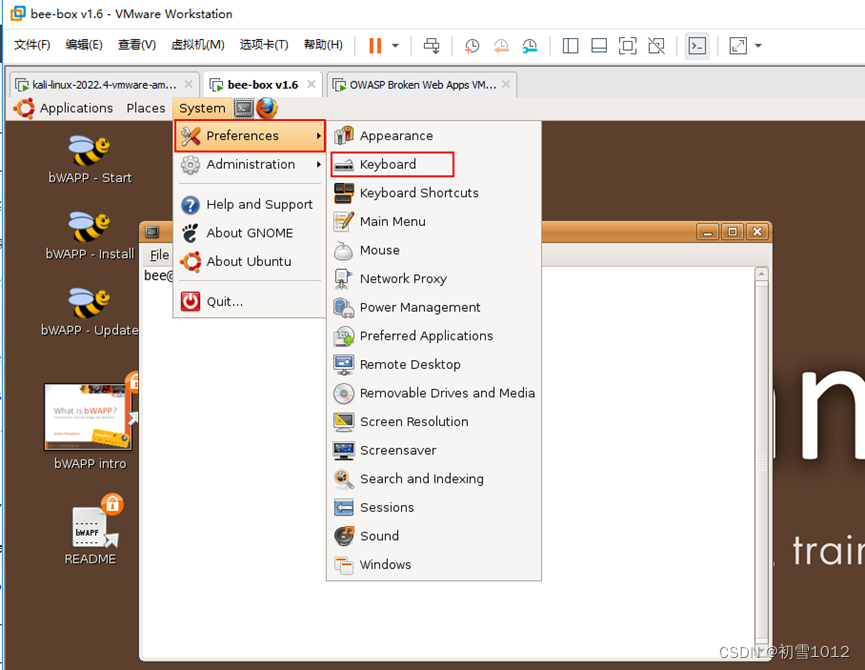The image size is (865, 670).
Task: Open About GNOME
Action: point(250,233)
